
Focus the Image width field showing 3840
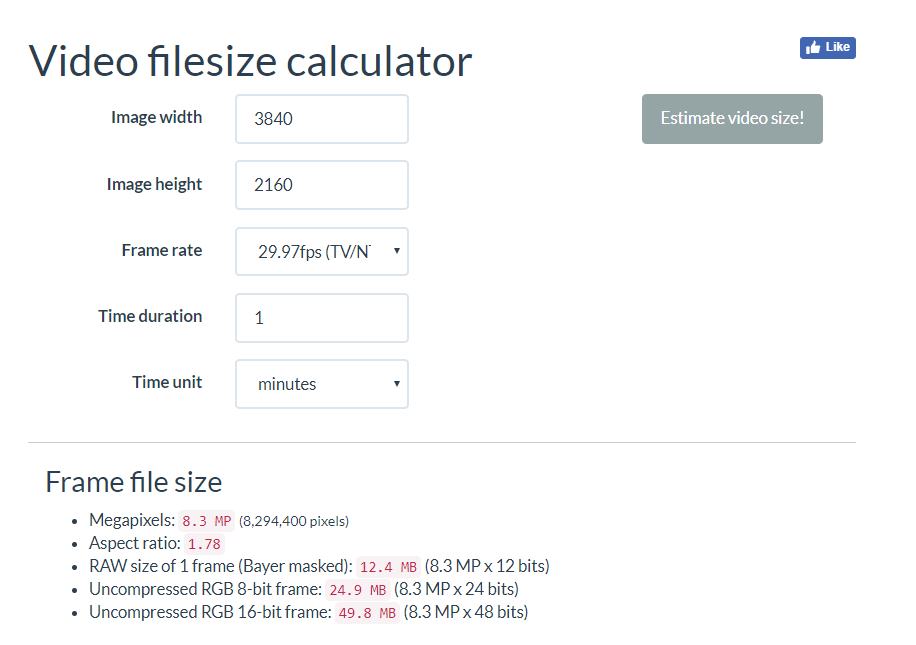[x=322, y=119]
